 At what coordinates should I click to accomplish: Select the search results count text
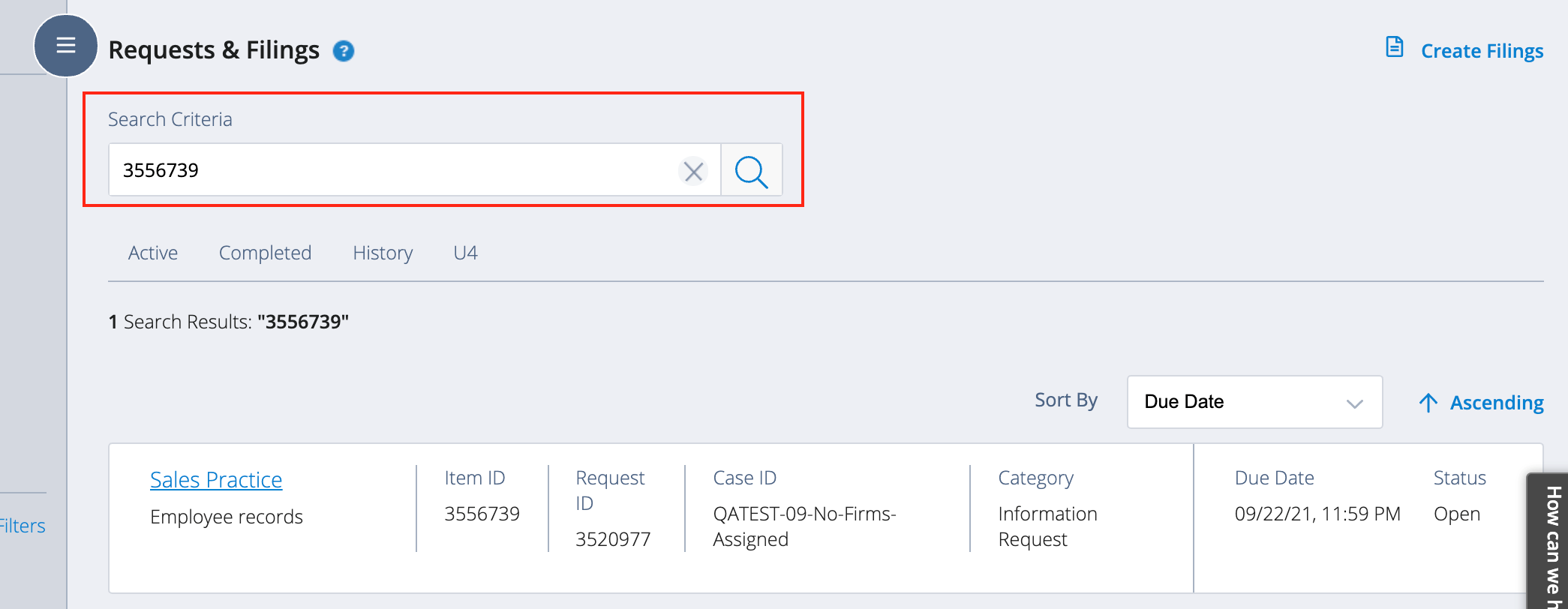coord(229,322)
